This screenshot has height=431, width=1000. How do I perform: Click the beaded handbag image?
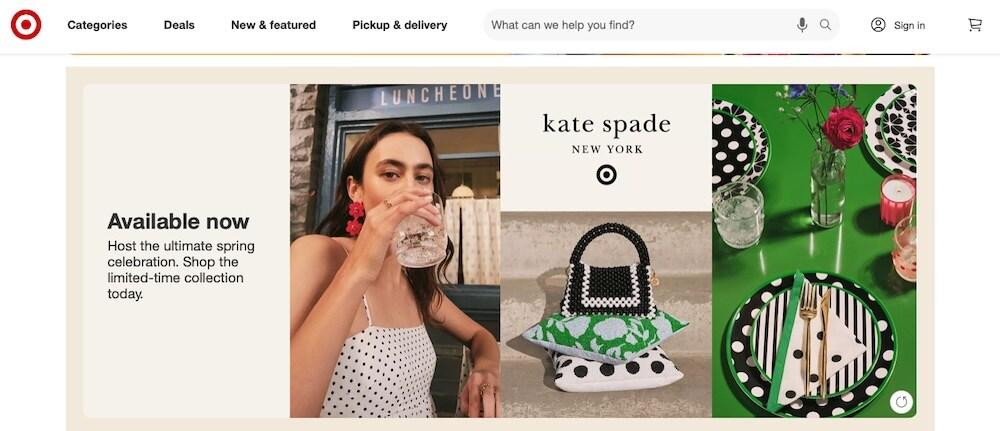609,271
